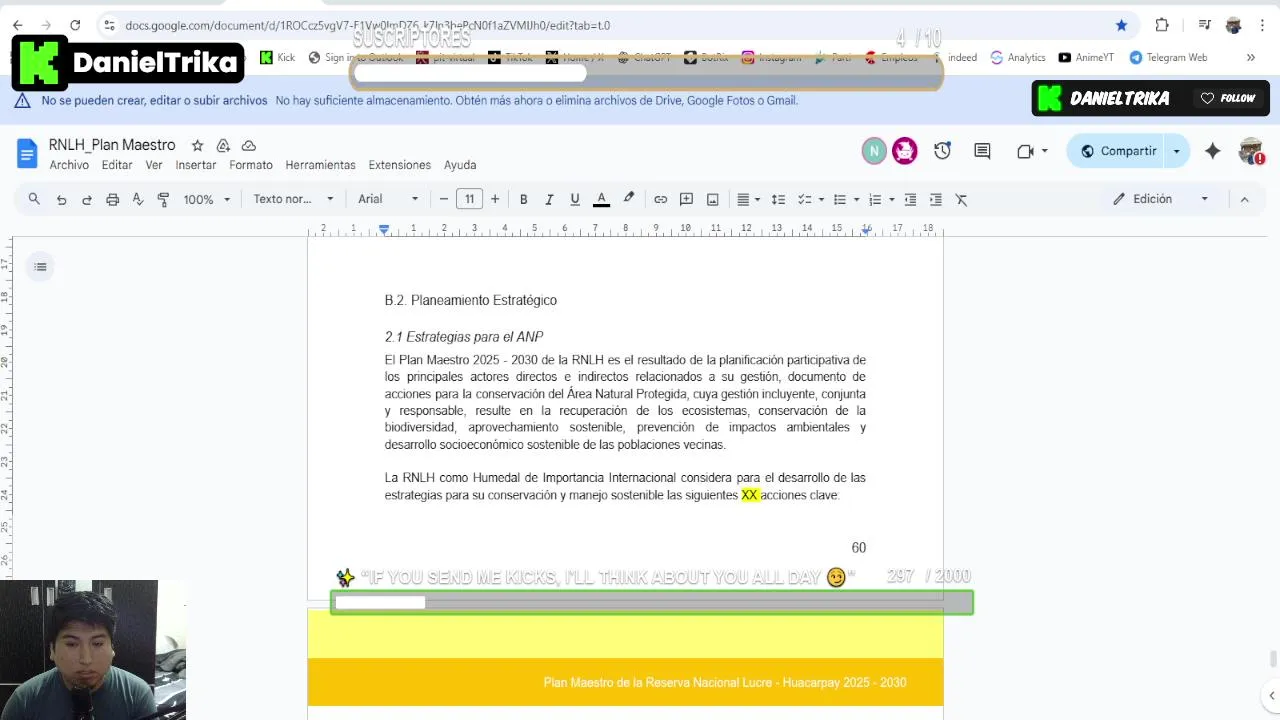The width and height of the screenshot is (1280, 720).
Task: Click the green N collaborator avatar
Action: click(874, 151)
